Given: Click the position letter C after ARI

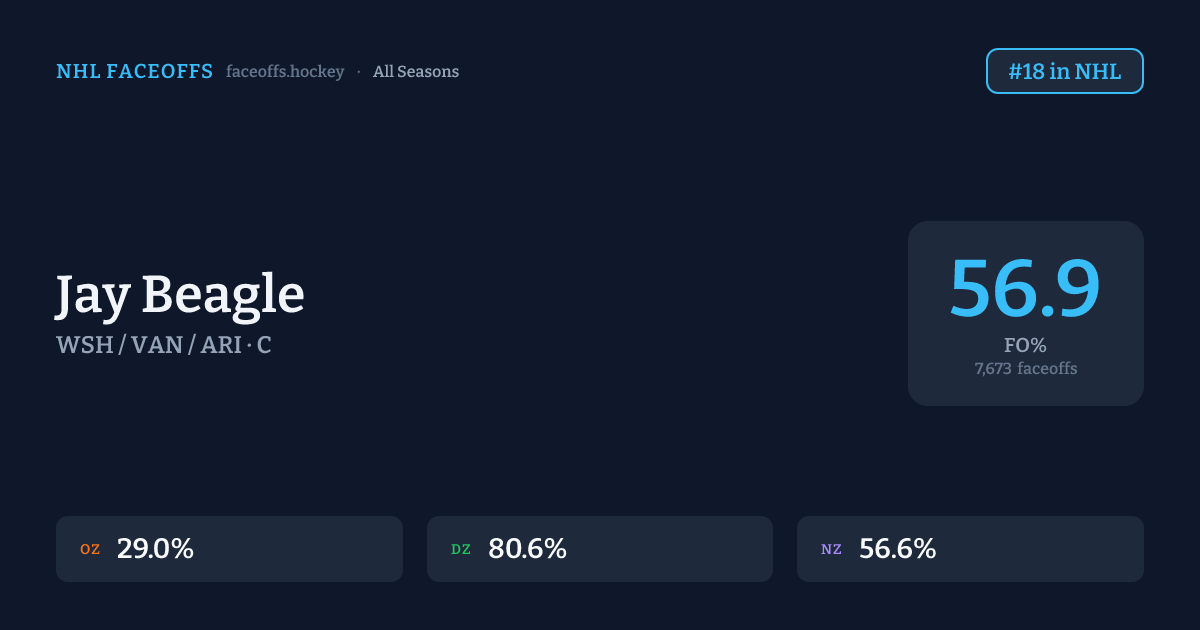Looking at the screenshot, I should click(x=264, y=345).
